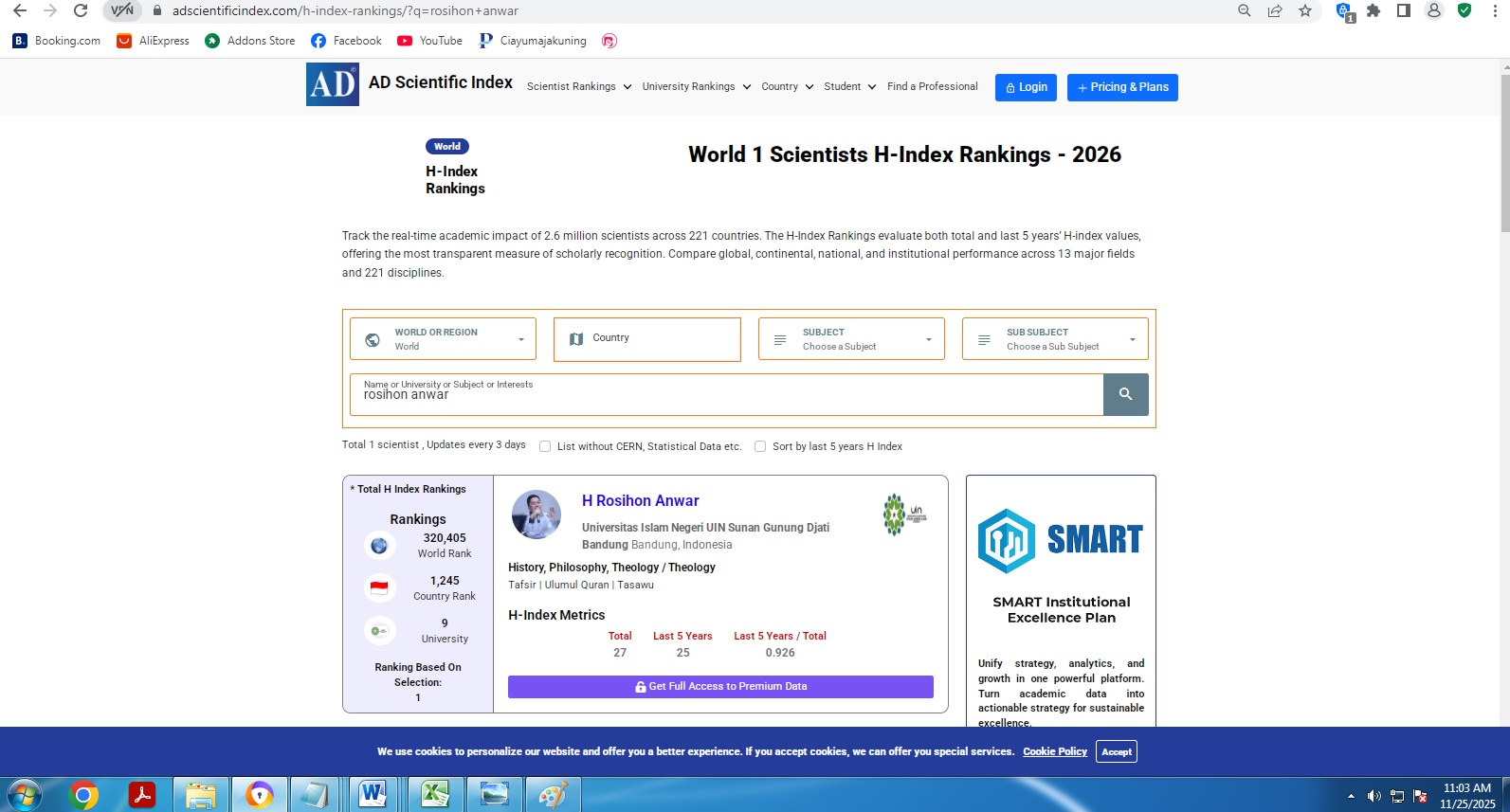The image size is (1510, 812).
Task: Expand the Sub Subject dropdown
Action: click(1055, 339)
